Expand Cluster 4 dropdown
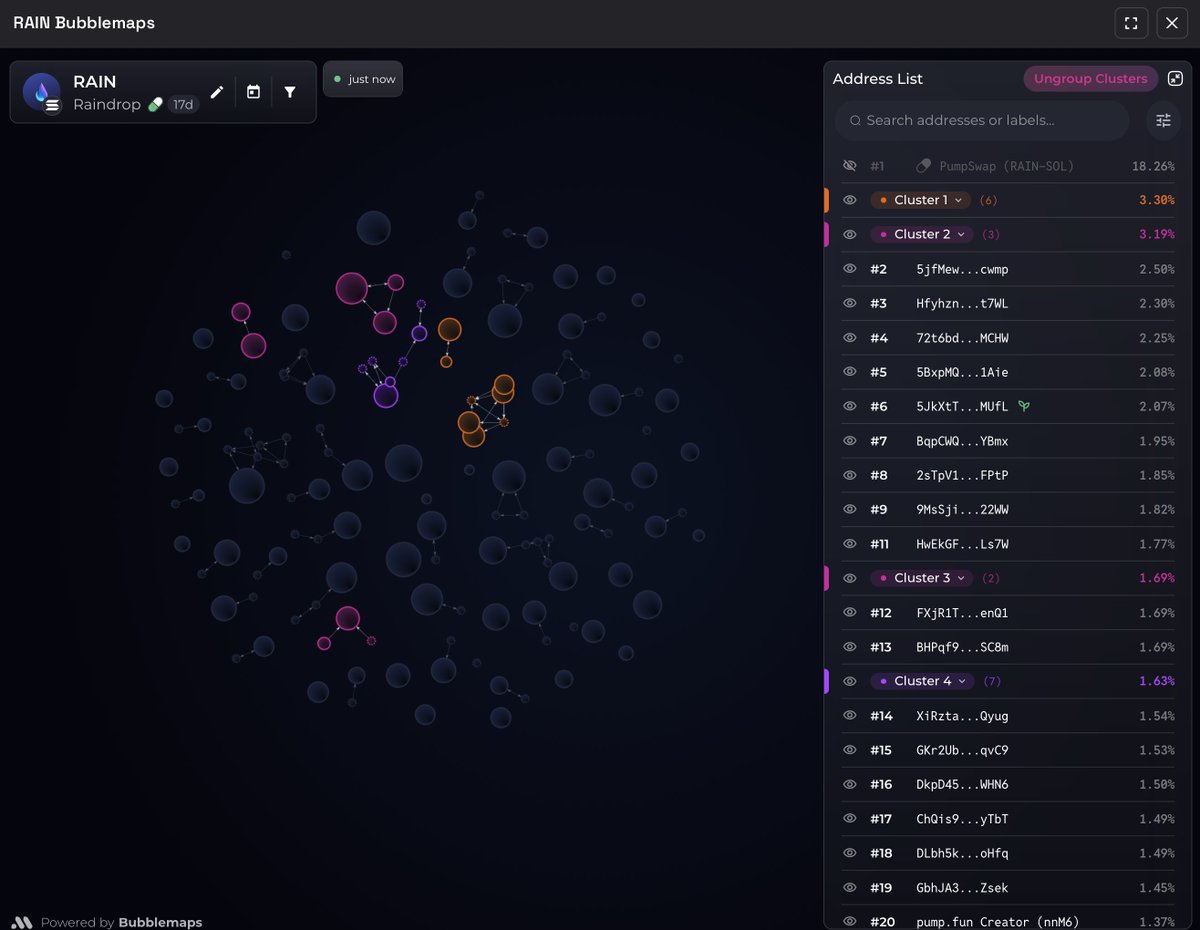 tap(922, 681)
